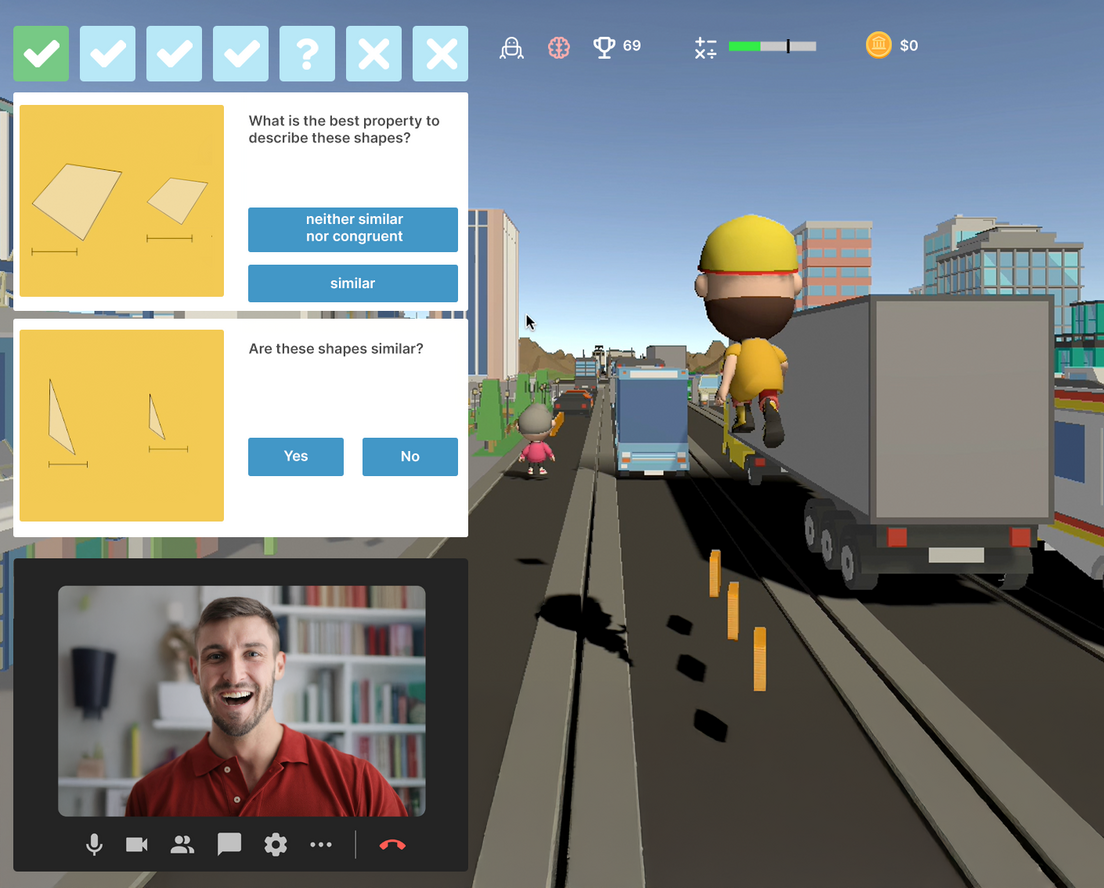Show the call participants list
This screenshot has width=1104, height=888.
click(x=182, y=845)
